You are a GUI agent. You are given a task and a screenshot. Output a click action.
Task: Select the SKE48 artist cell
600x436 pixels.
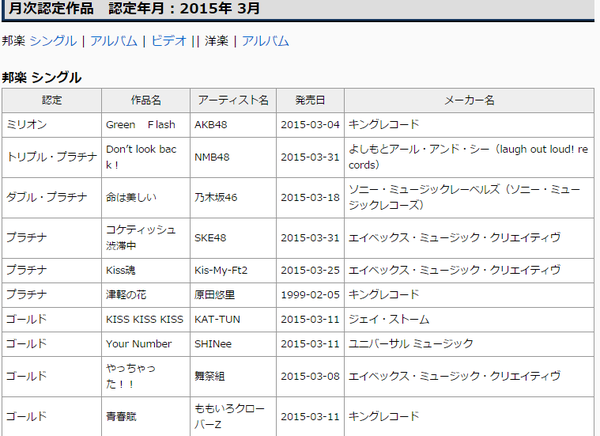pyautogui.click(x=233, y=238)
